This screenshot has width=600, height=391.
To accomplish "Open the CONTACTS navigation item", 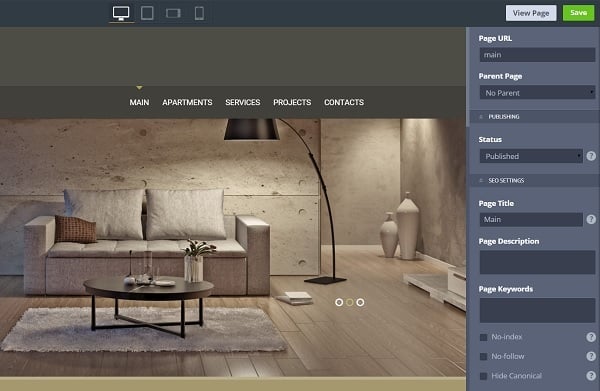I will [x=344, y=103].
